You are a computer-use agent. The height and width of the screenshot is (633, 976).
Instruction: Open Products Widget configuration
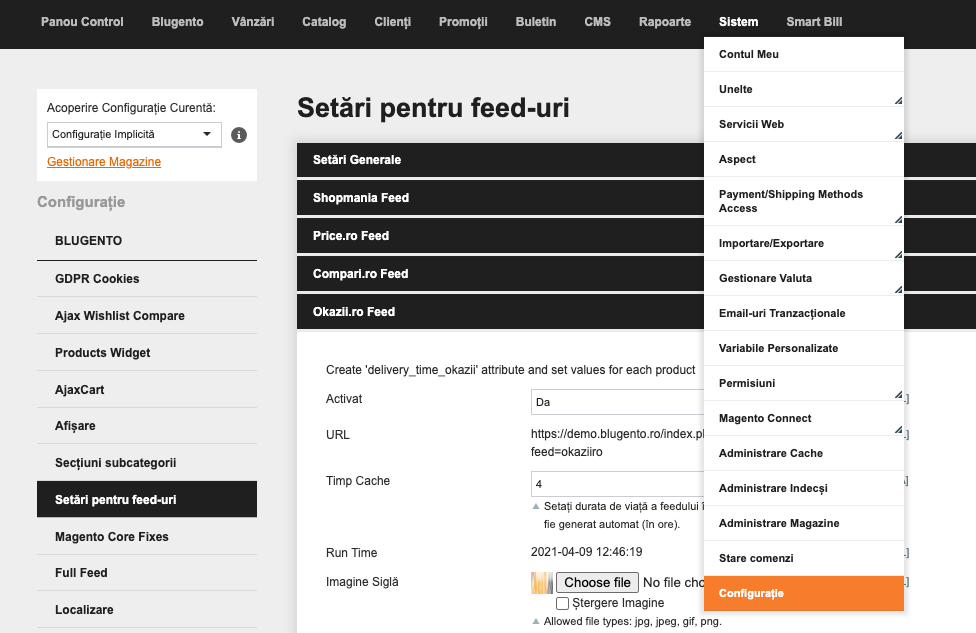pyautogui.click(x=147, y=352)
